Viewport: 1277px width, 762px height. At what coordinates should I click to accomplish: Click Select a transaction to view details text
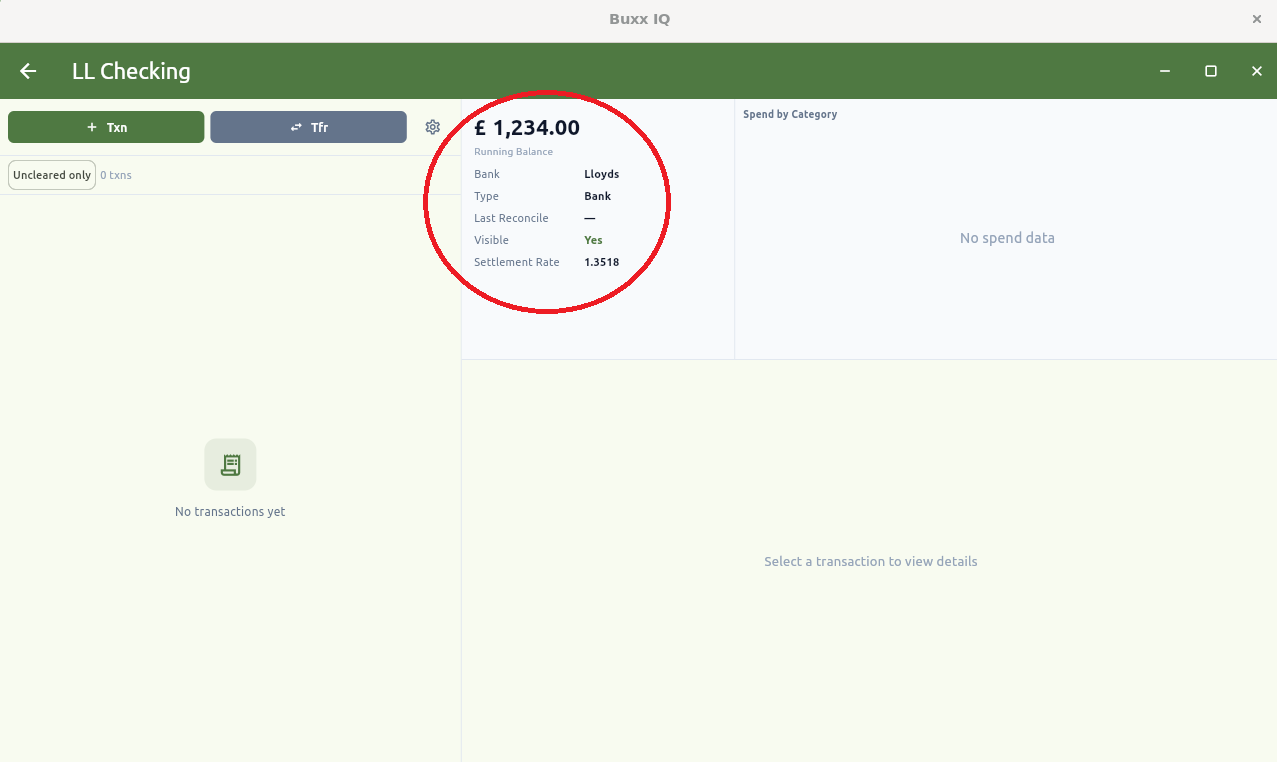870,561
